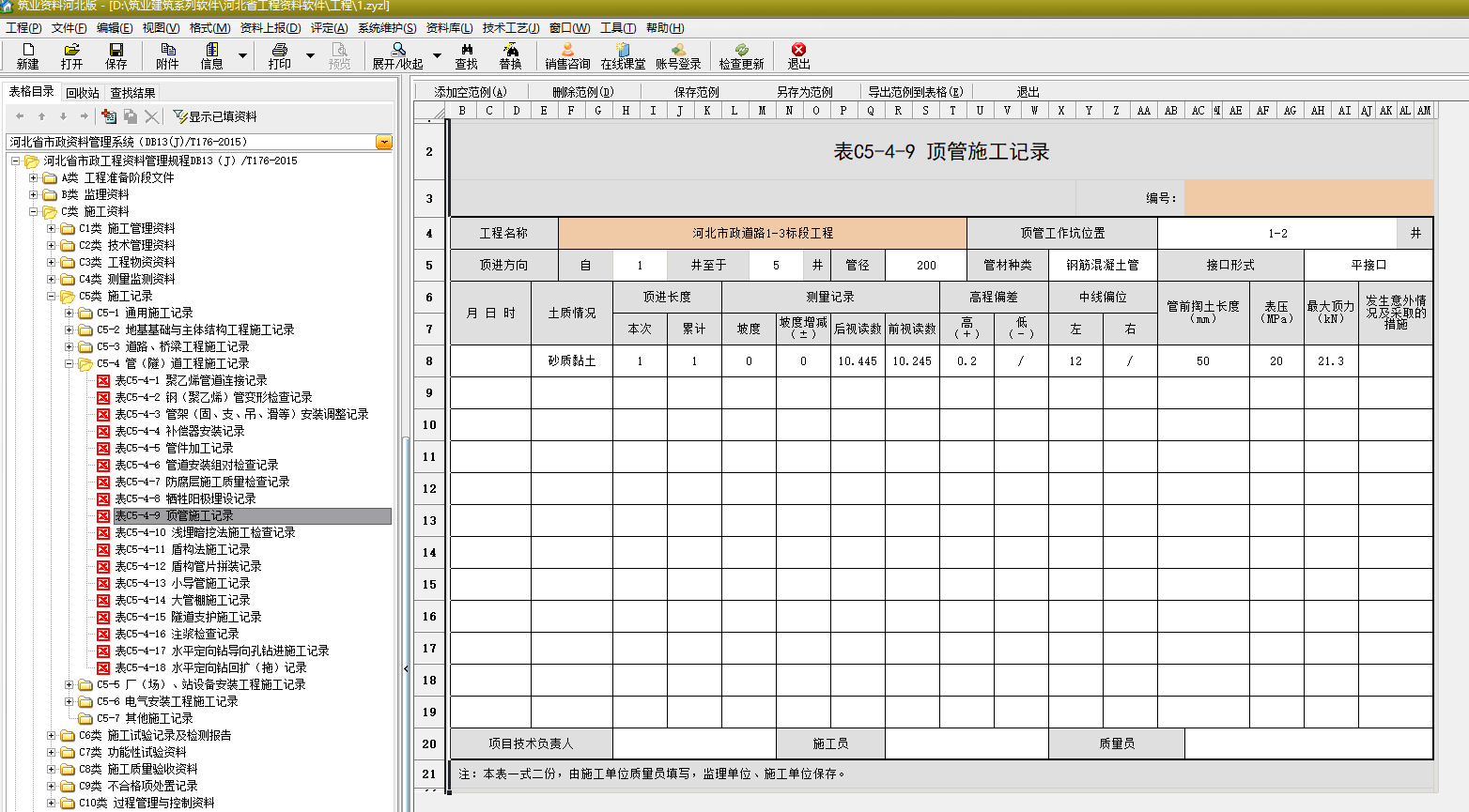Click the 导出范例到表格(E) button
Image resolution: width=1469 pixels, height=812 pixels.
[x=916, y=92]
